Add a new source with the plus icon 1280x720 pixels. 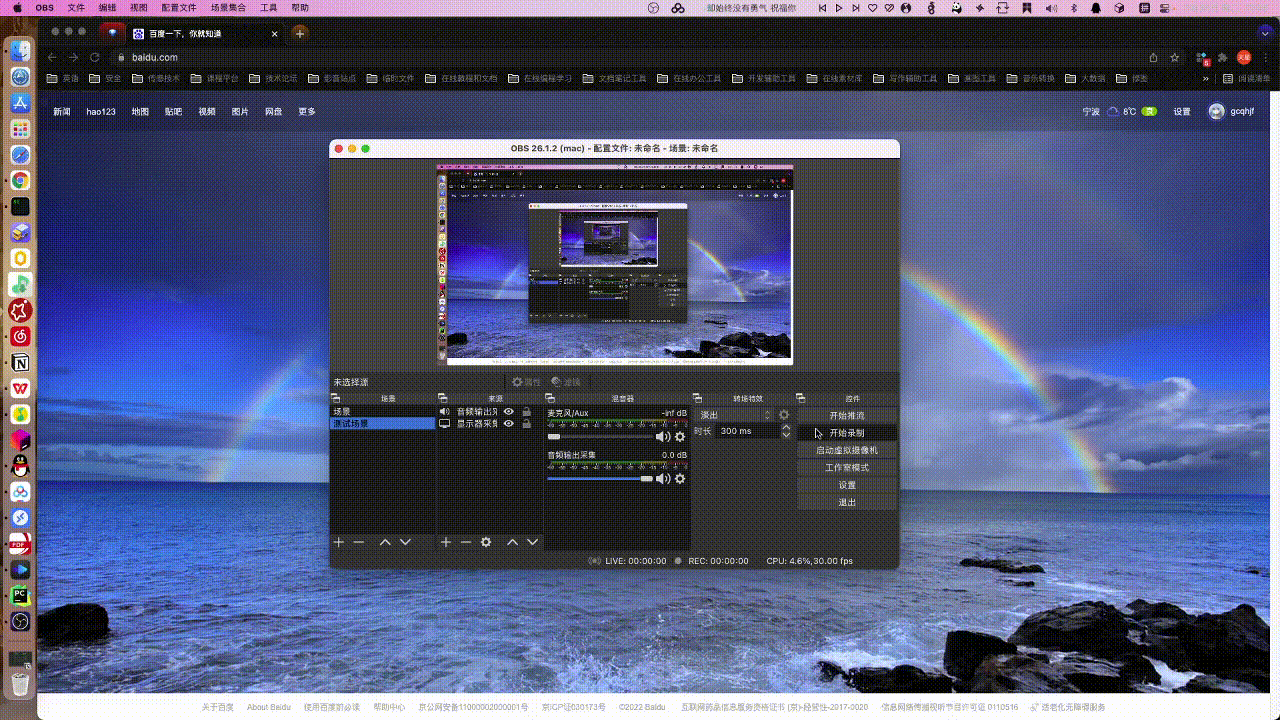pos(446,542)
